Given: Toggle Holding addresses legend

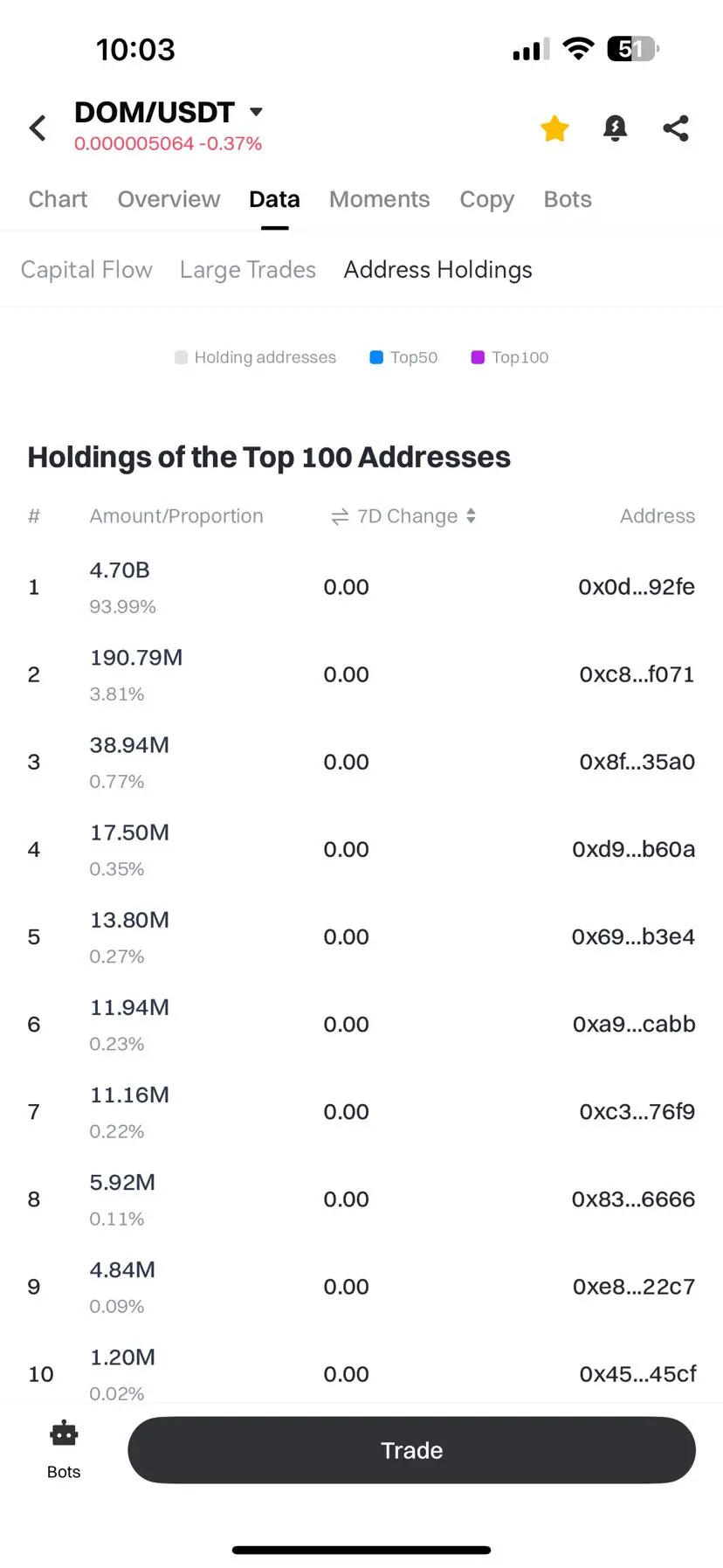Looking at the screenshot, I should (x=255, y=357).
